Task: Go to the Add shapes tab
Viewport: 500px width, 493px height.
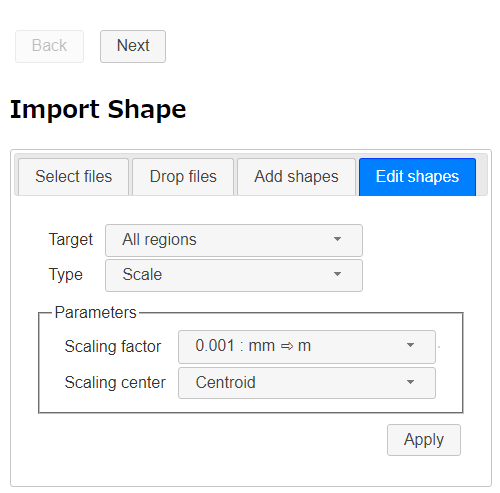Action: 296,177
